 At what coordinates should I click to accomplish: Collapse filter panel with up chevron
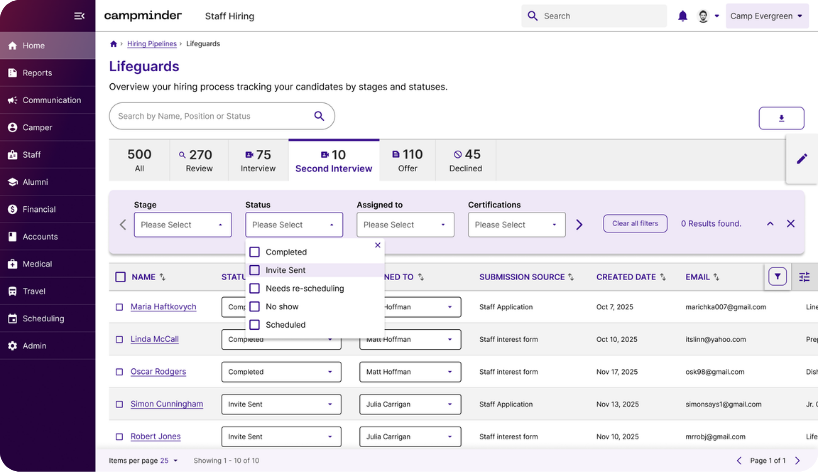770,224
